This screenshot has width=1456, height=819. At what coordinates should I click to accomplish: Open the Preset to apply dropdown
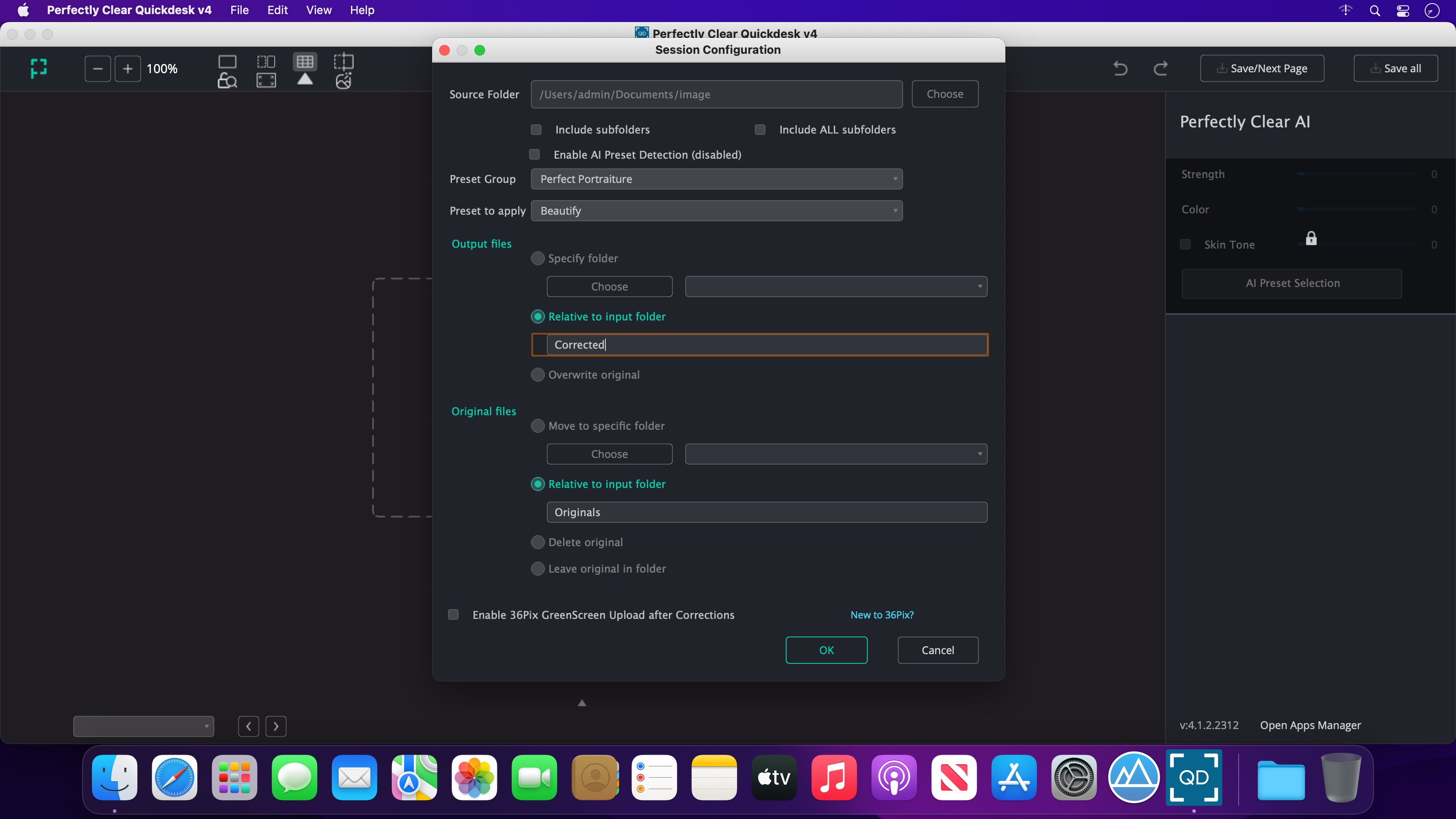(717, 211)
